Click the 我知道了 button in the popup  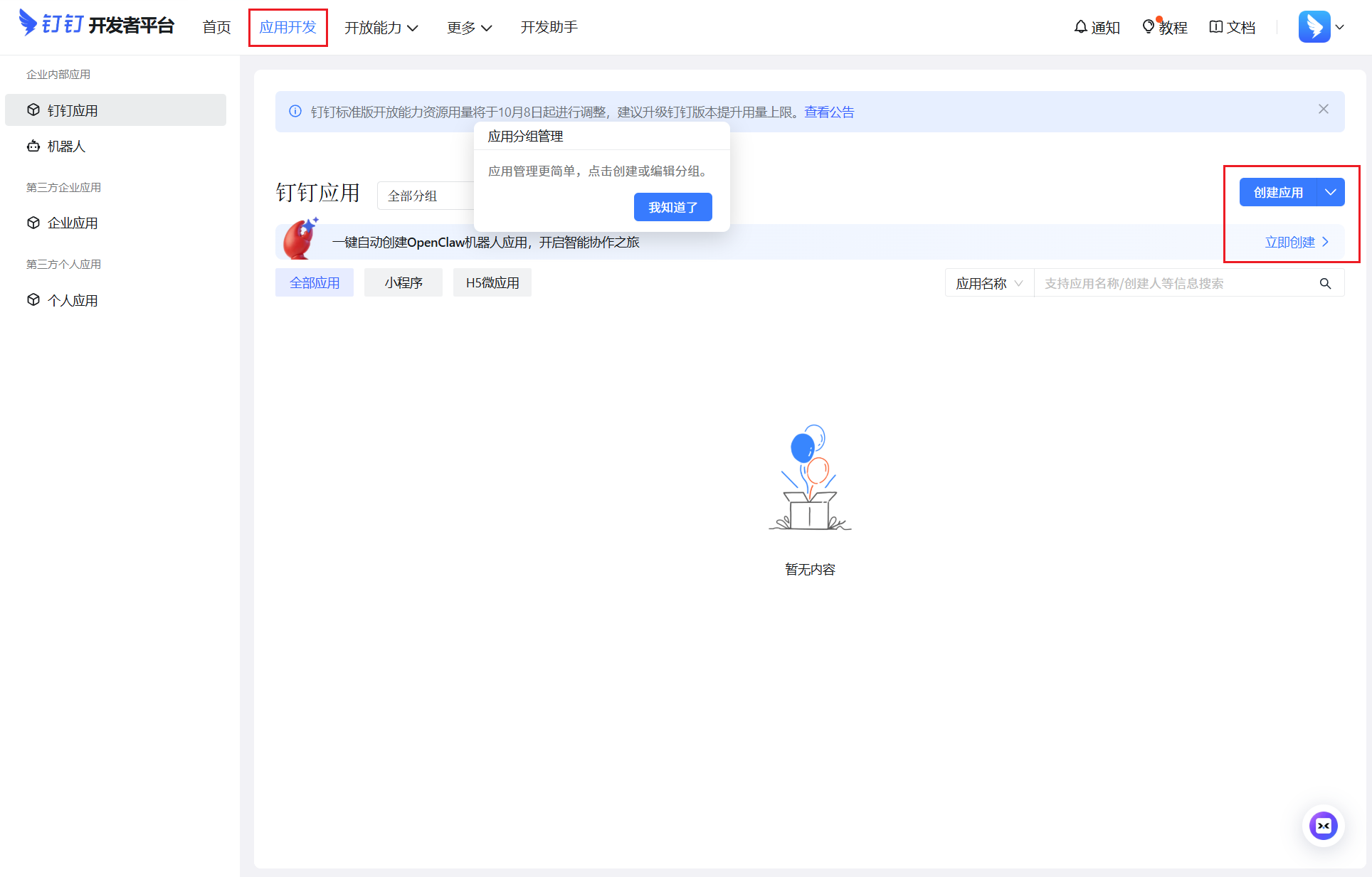672,207
